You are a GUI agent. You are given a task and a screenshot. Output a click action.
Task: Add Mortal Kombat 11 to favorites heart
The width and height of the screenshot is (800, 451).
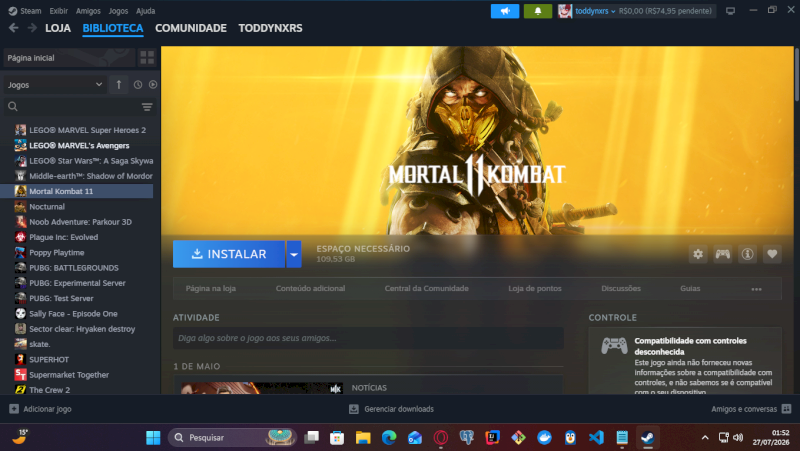point(772,254)
